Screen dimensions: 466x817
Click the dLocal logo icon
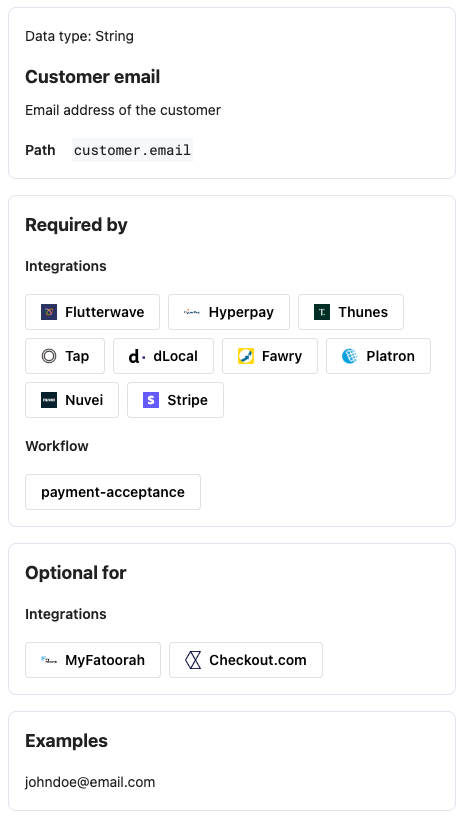pyautogui.click(x=137, y=356)
